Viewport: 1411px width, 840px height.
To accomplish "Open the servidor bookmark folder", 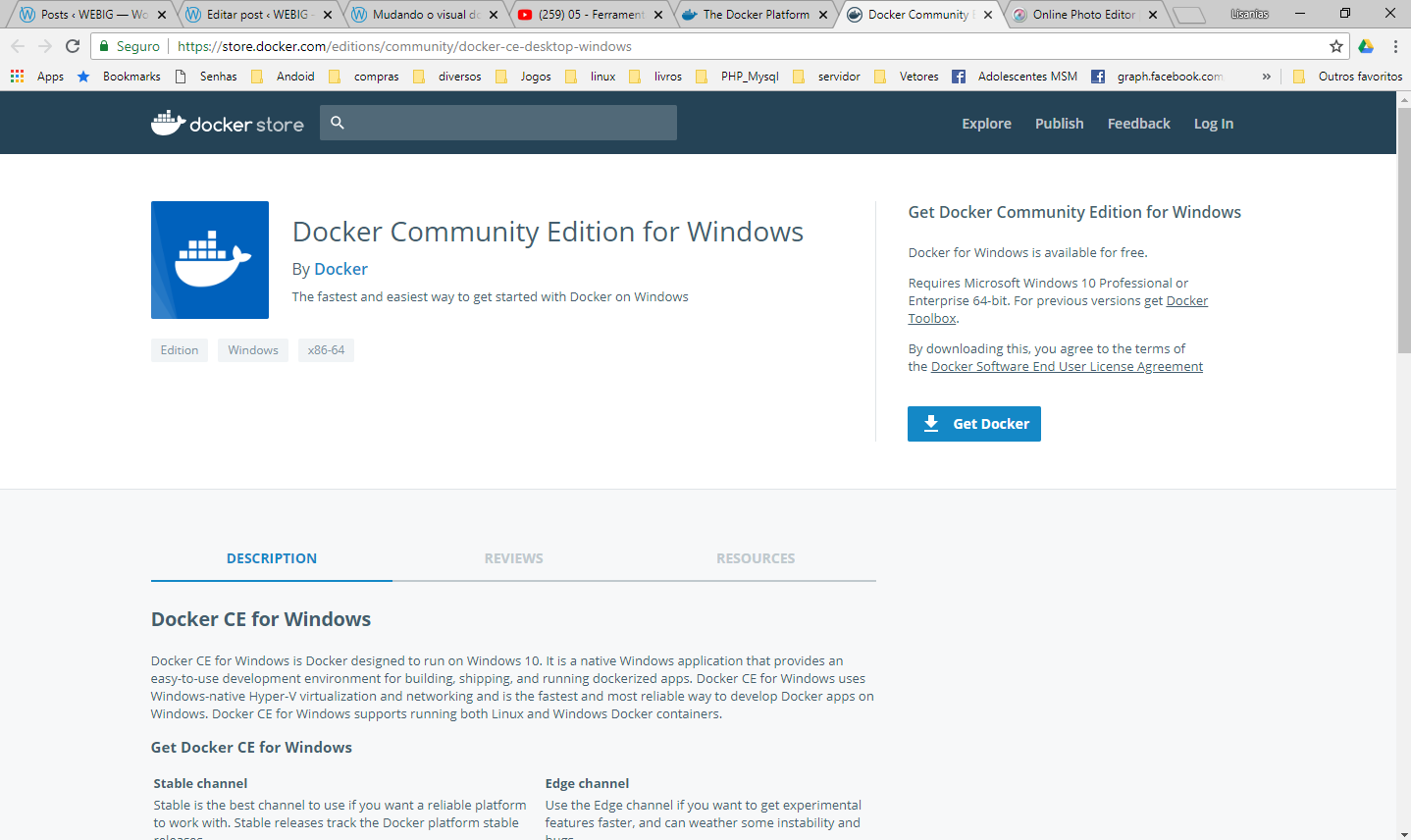I will click(x=827, y=76).
